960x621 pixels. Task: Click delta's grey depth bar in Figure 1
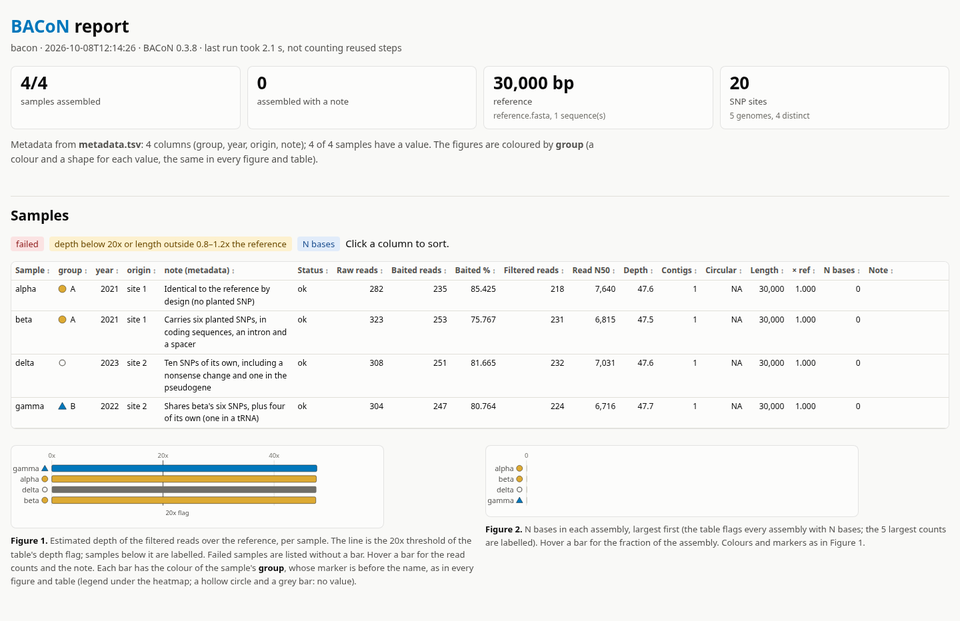pyautogui.click(x=184, y=490)
